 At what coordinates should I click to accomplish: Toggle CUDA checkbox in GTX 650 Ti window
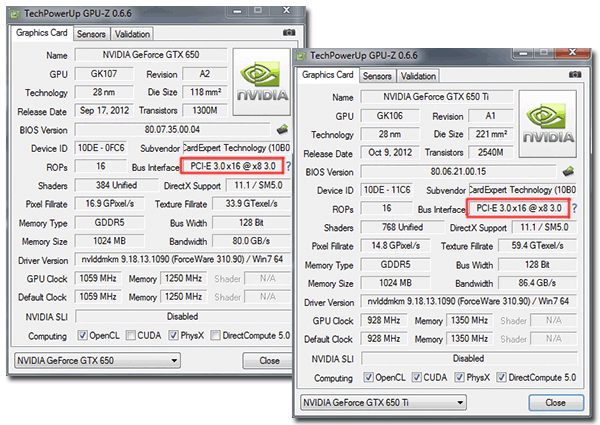coord(416,377)
